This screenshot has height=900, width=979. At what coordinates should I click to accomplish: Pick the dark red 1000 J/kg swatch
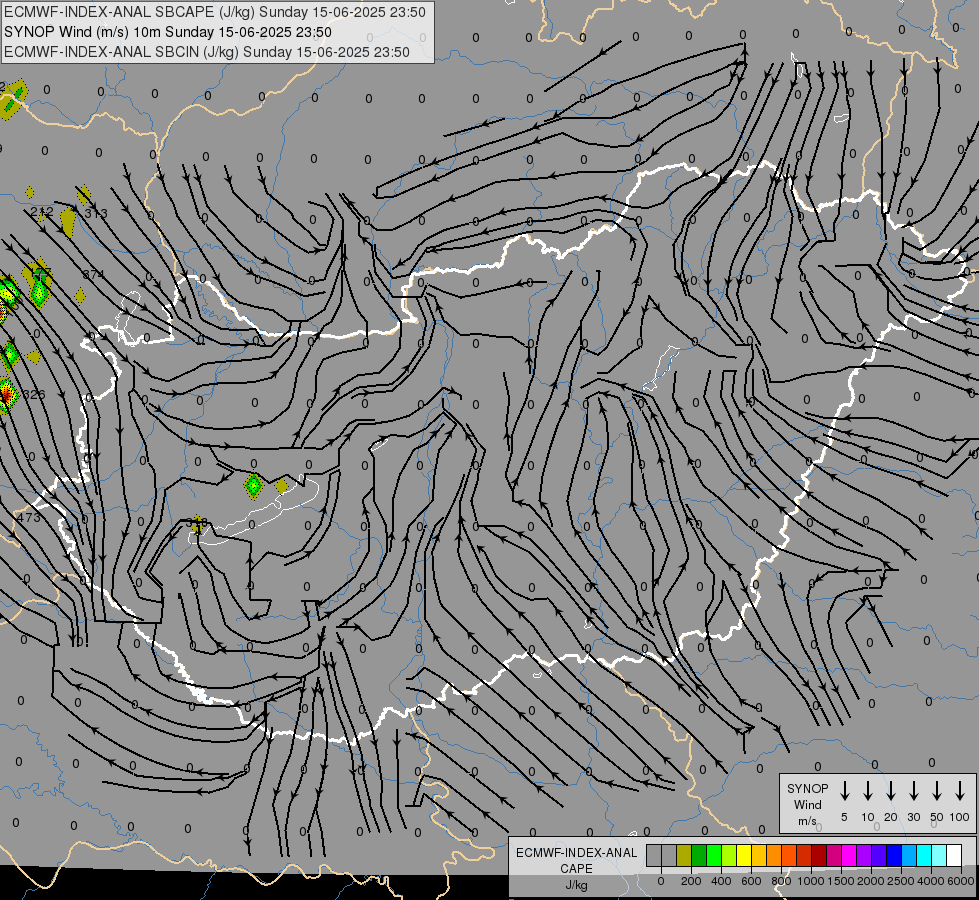pos(819,856)
